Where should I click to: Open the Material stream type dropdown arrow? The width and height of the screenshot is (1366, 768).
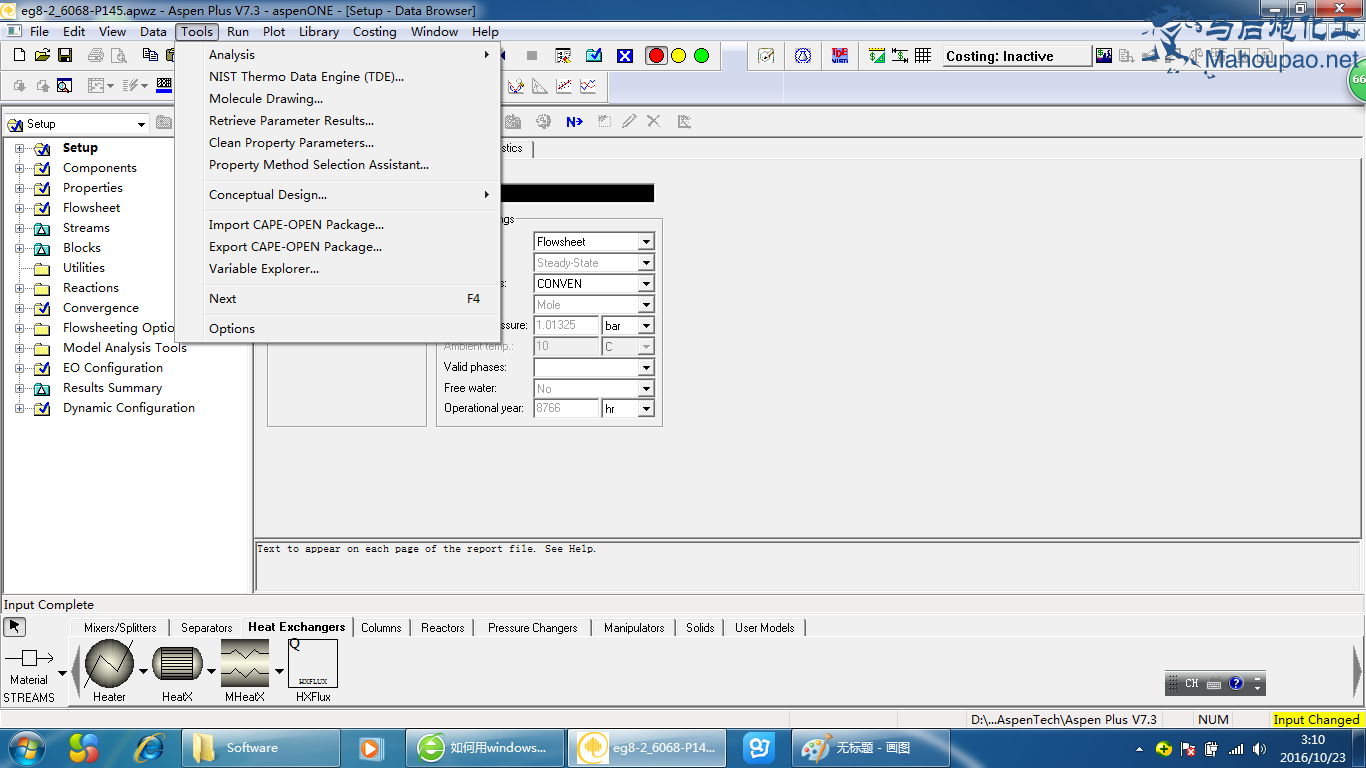click(x=62, y=673)
